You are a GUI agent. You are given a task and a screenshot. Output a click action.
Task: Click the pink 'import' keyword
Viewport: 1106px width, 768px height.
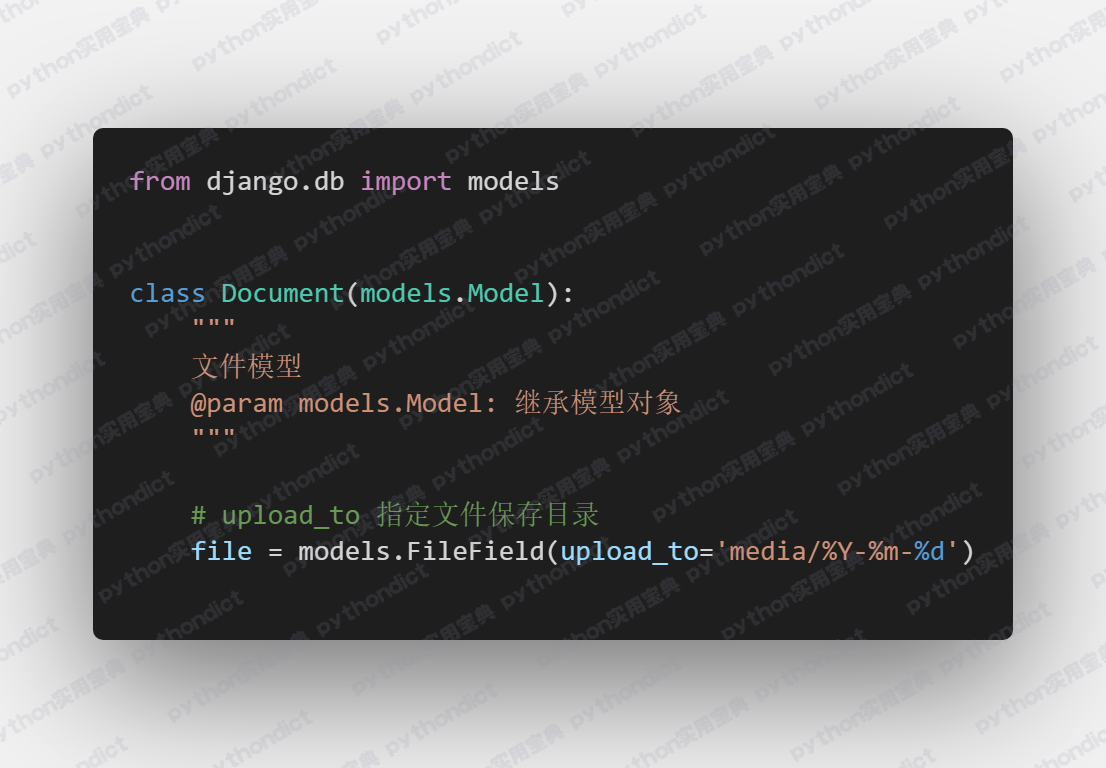click(x=406, y=182)
